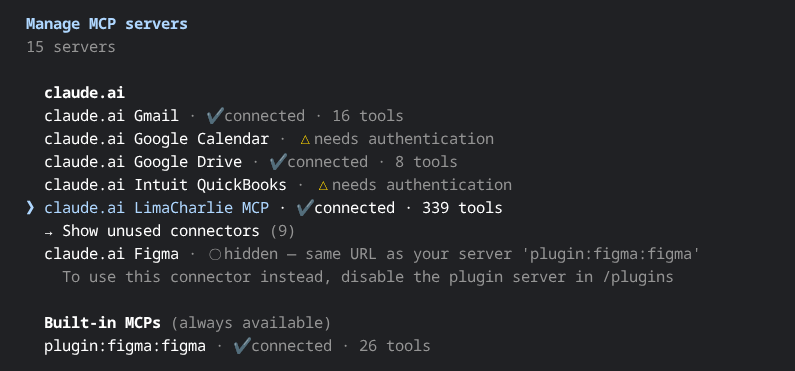Click the '8 tools' count on Google Drive row

(426, 162)
